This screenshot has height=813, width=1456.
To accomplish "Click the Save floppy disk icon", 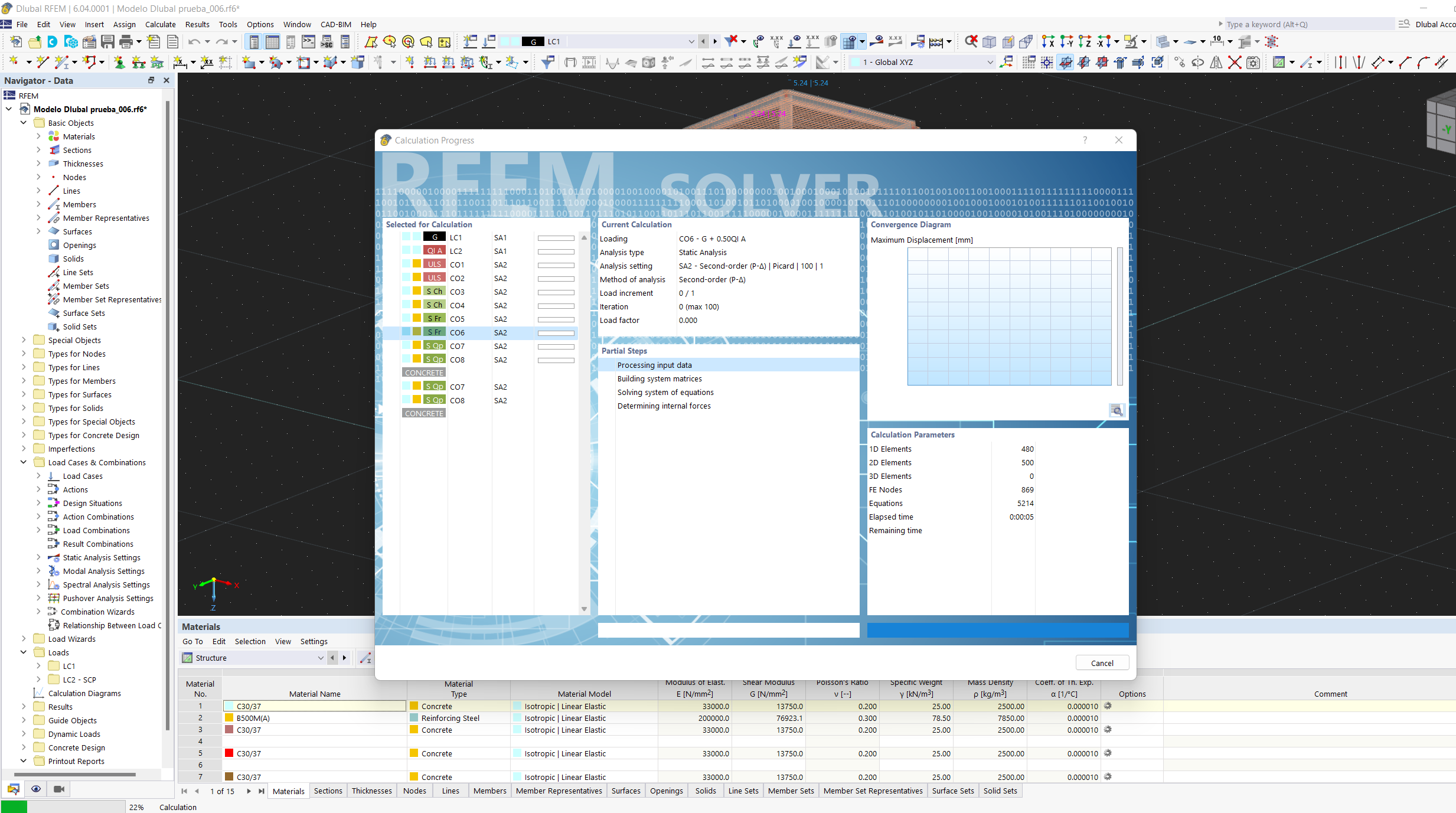I will pos(107,41).
